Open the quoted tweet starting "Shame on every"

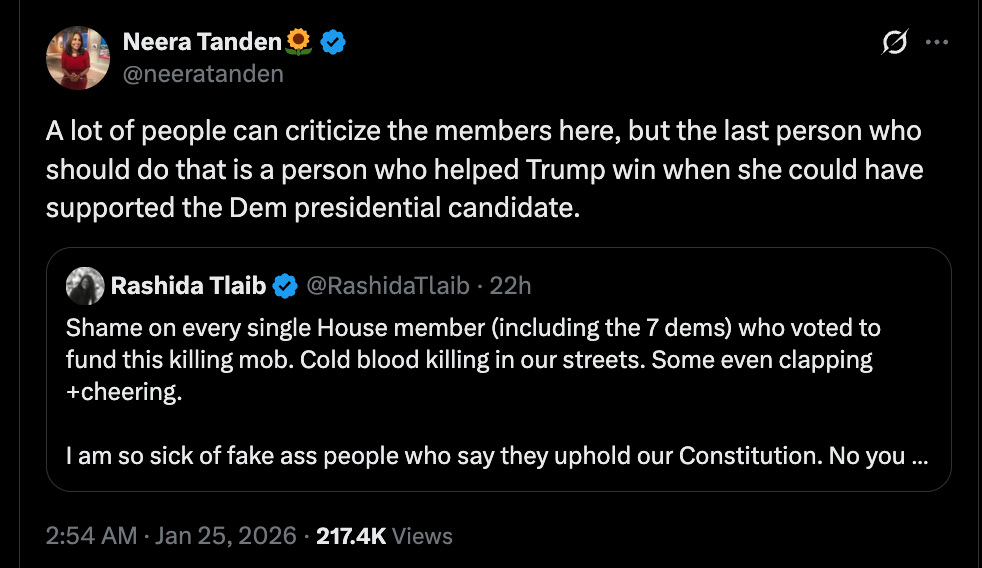pyautogui.click(x=473, y=328)
